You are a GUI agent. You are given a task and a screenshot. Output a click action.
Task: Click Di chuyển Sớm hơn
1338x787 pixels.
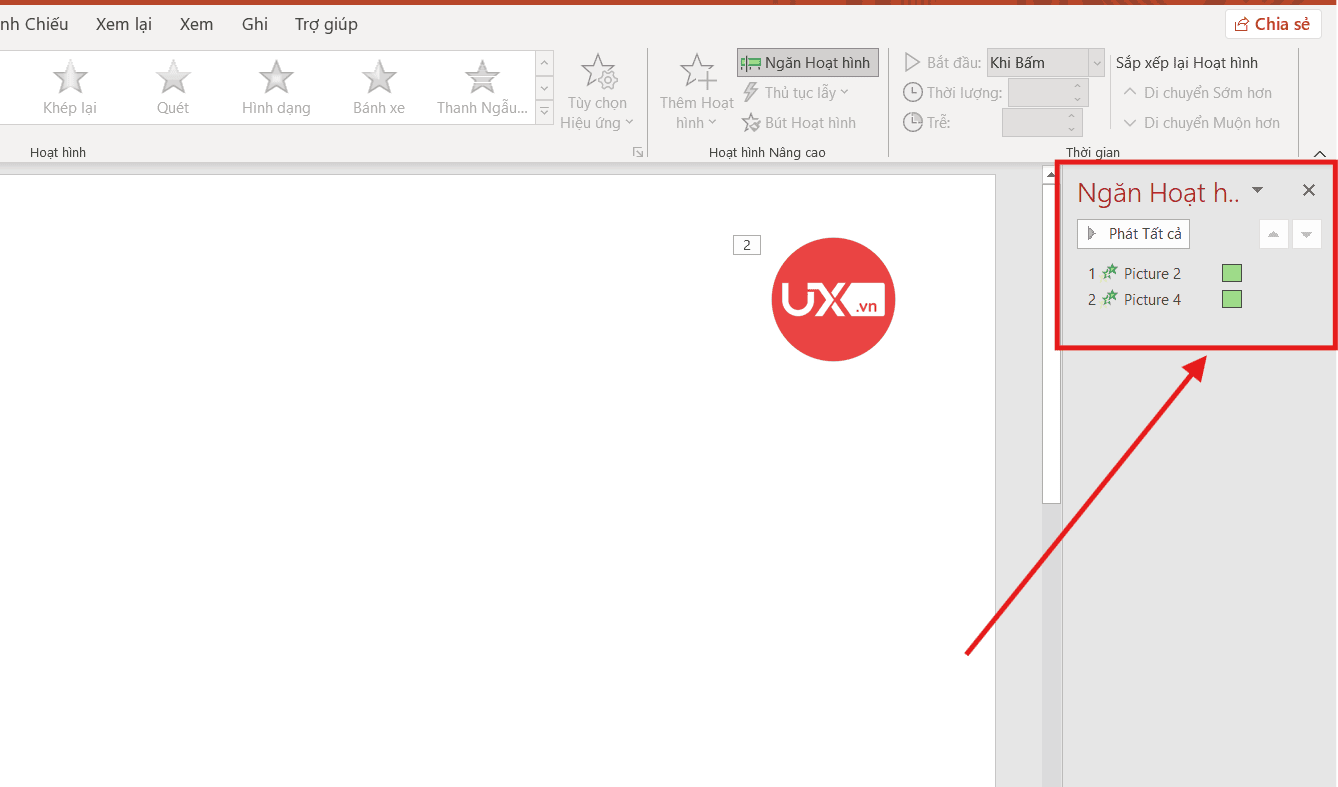(x=1198, y=93)
